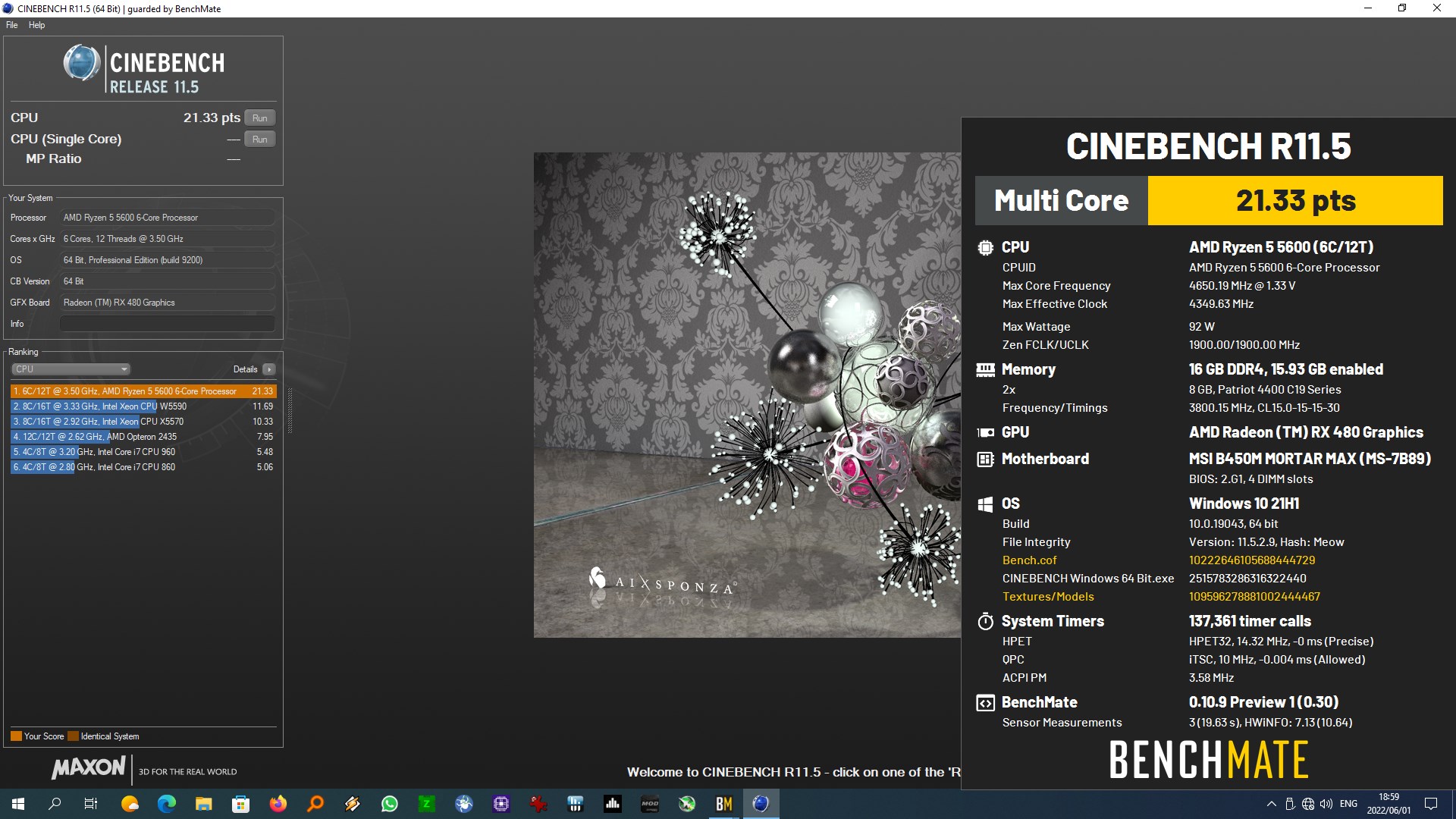Open Task View on the taskbar
Screen dimensions: 1456x819
(91, 804)
